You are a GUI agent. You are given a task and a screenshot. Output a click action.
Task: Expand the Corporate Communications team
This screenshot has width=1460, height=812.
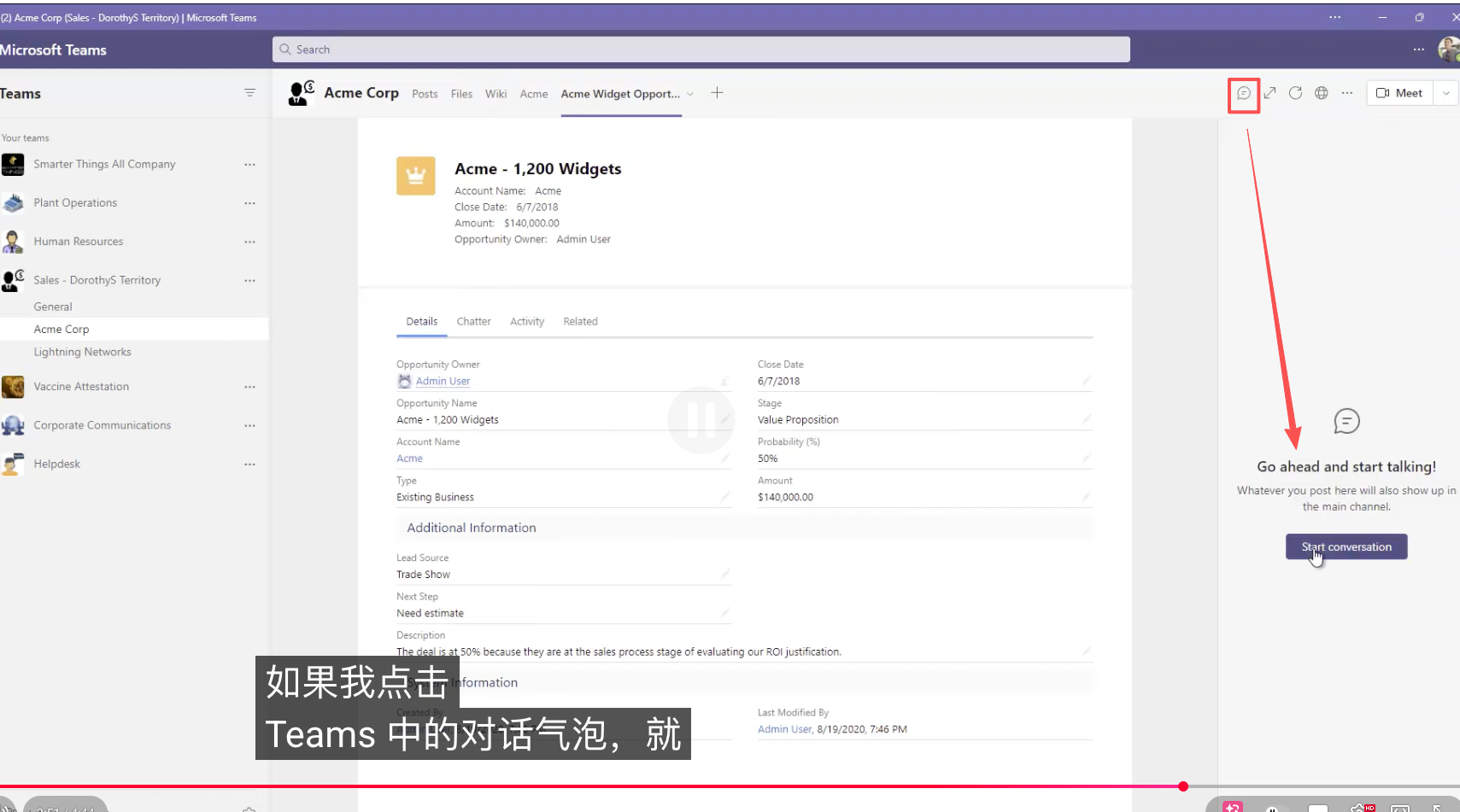[x=103, y=425]
